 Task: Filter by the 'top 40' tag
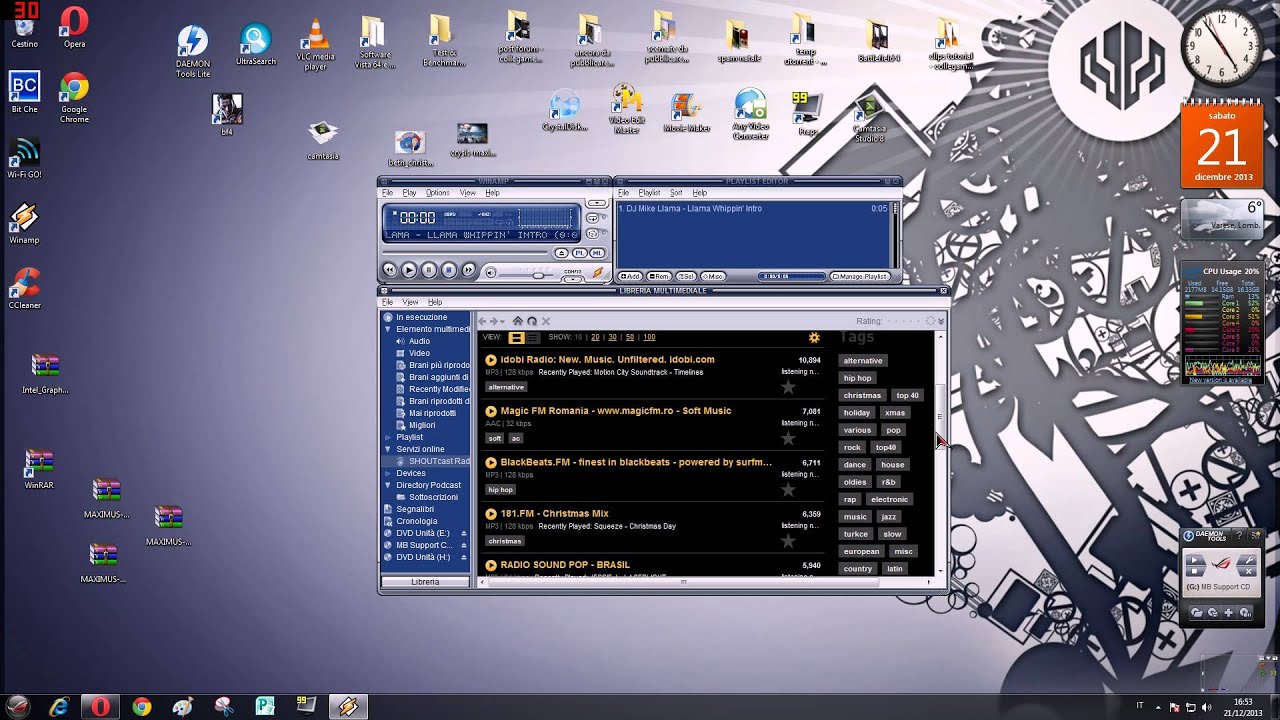(x=907, y=395)
